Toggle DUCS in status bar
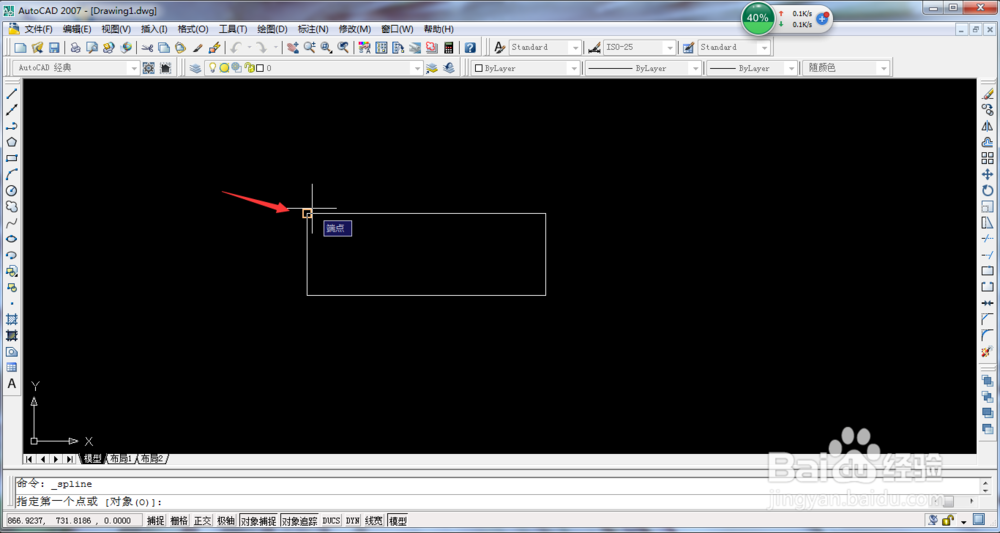This screenshot has width=1000, height=533. pyautogui.click(x=331, y=521)
